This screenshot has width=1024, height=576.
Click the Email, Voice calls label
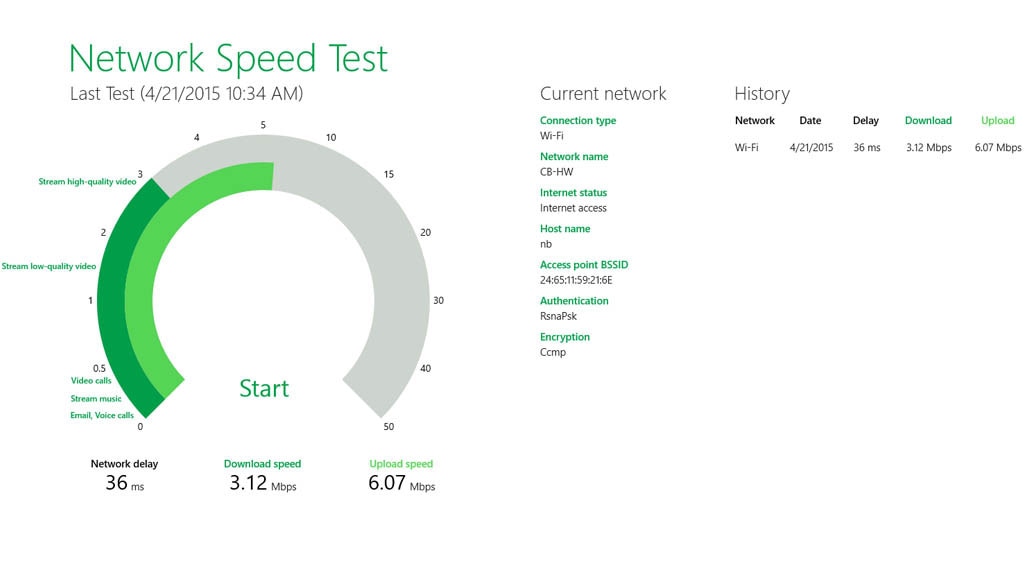[101, 416]
